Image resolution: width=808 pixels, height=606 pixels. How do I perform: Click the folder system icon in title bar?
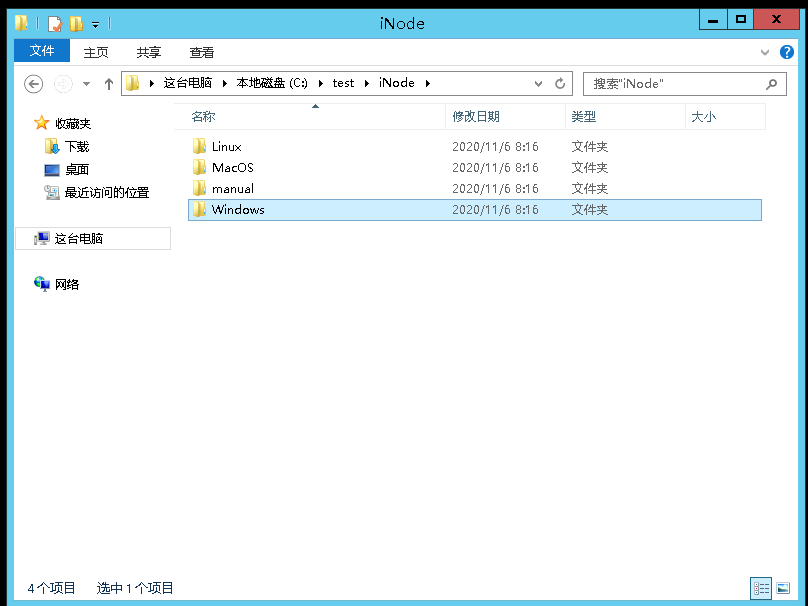(x=21, y=23)
